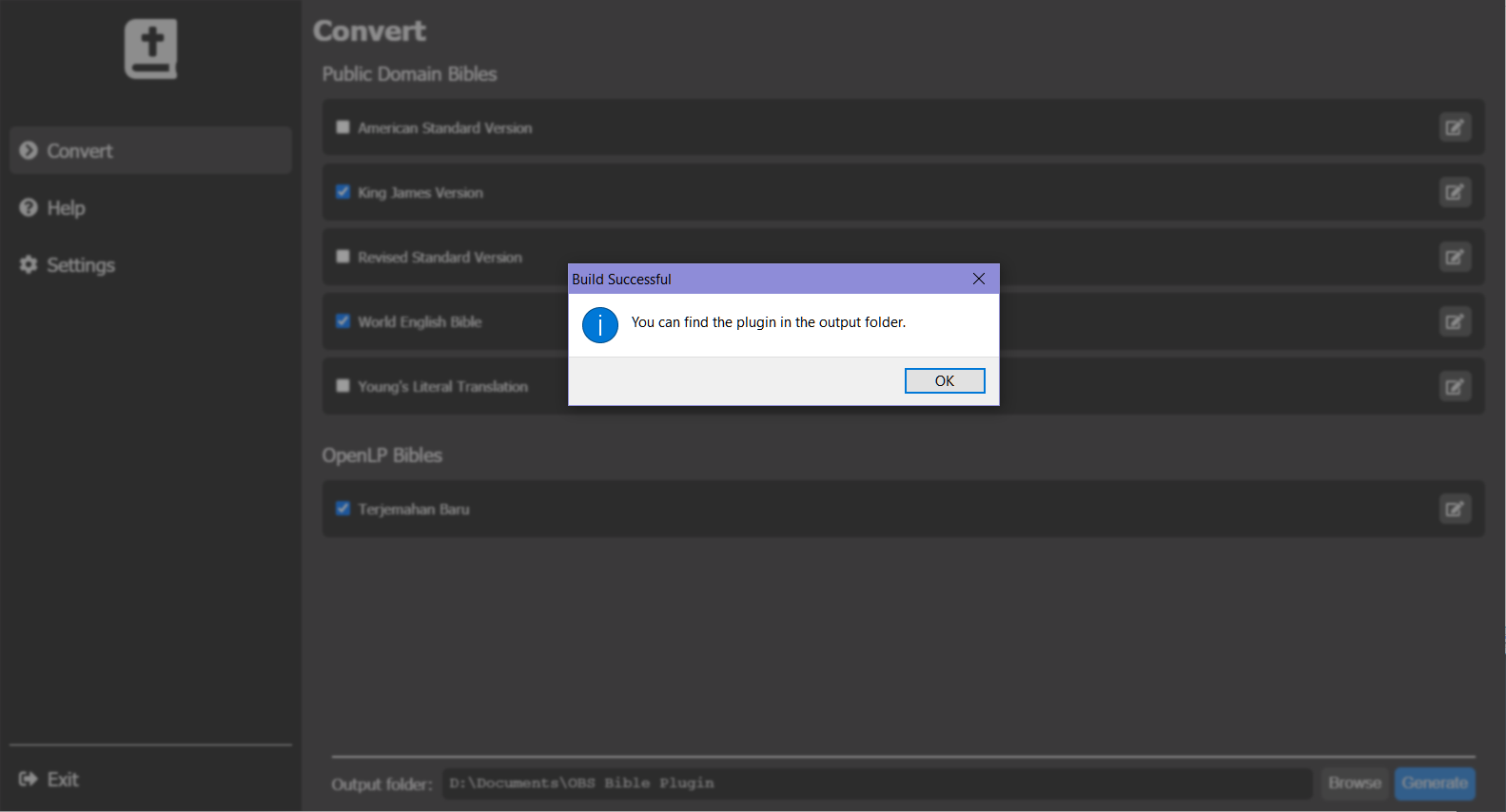The width and height of the screenshot is (1506, 812).
Task: Click the Output folder path field
Action: pyautogui.click(x=876, y=783)
